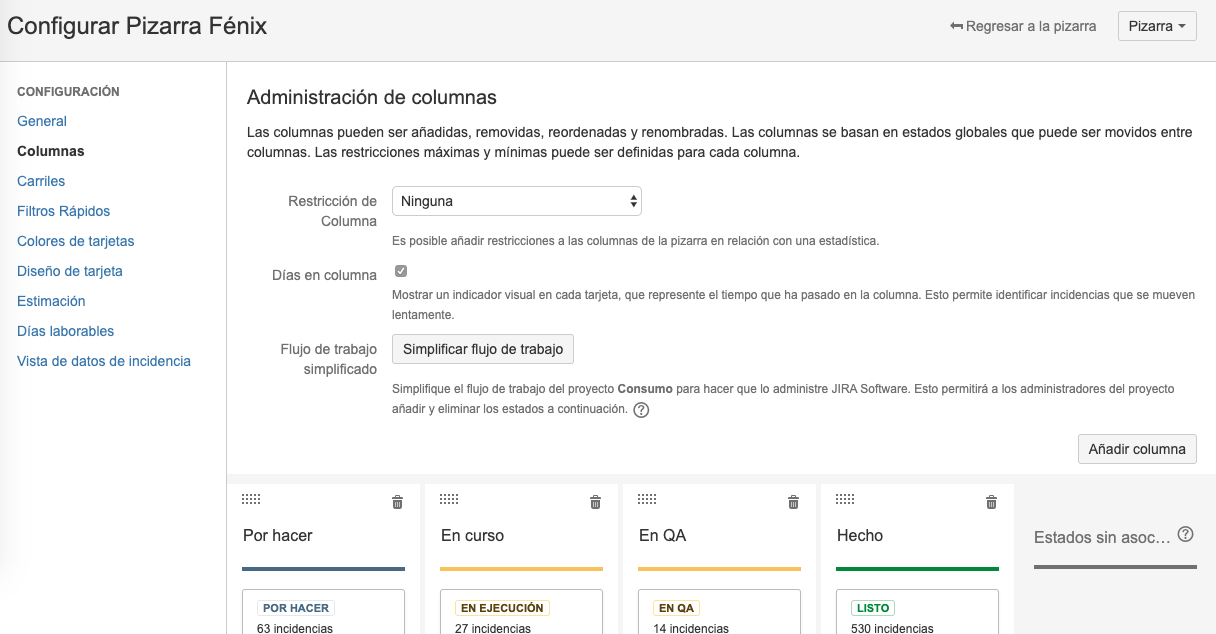Viewport: 1216px width, 634px height.
Task: Open Vista de datos de incidencia
Action: (x=104, y=361)
